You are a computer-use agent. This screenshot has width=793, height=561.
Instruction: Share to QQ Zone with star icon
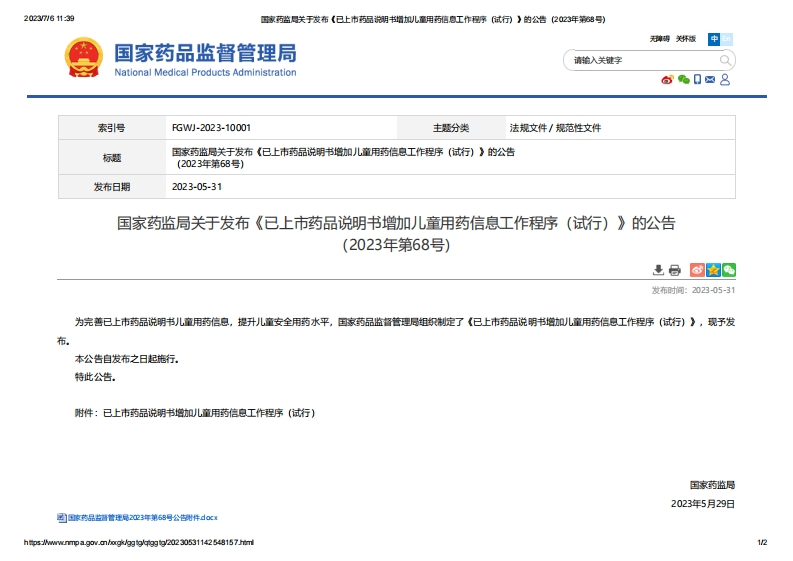pyautogui.click(x=713, y=270)
